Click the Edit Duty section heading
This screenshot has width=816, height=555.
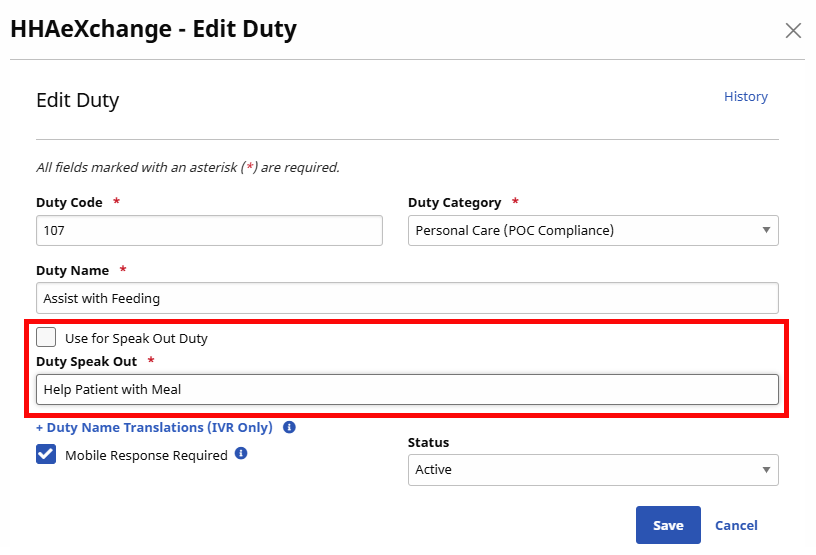[77, 100]
